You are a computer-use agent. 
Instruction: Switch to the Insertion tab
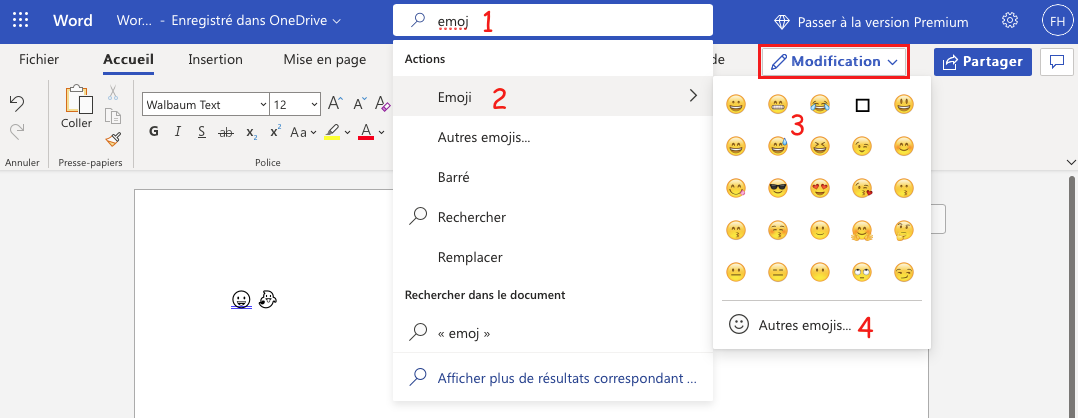pyautogui.click(x=215, y=60)
